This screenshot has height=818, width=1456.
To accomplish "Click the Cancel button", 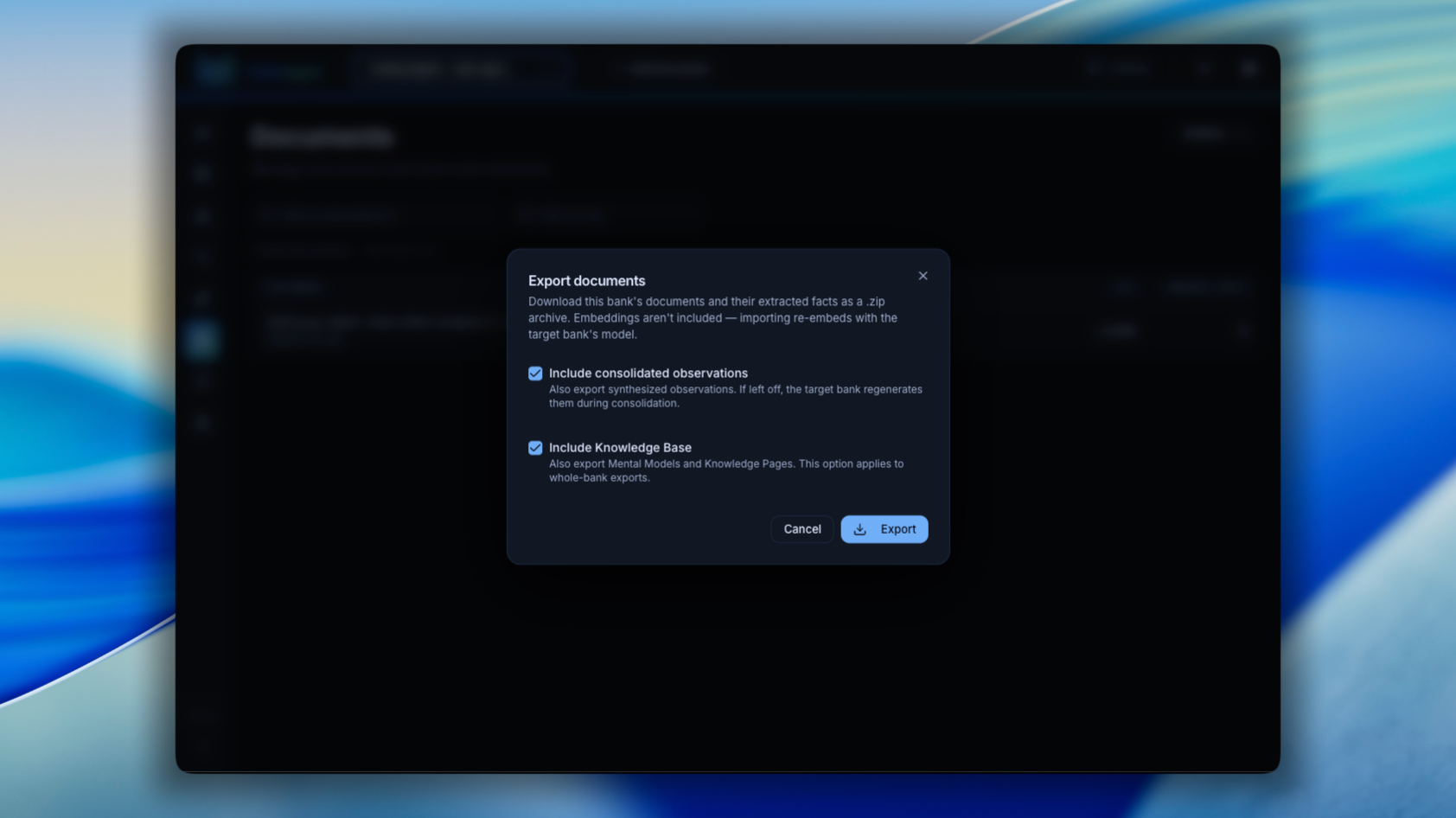I will 802,529.
